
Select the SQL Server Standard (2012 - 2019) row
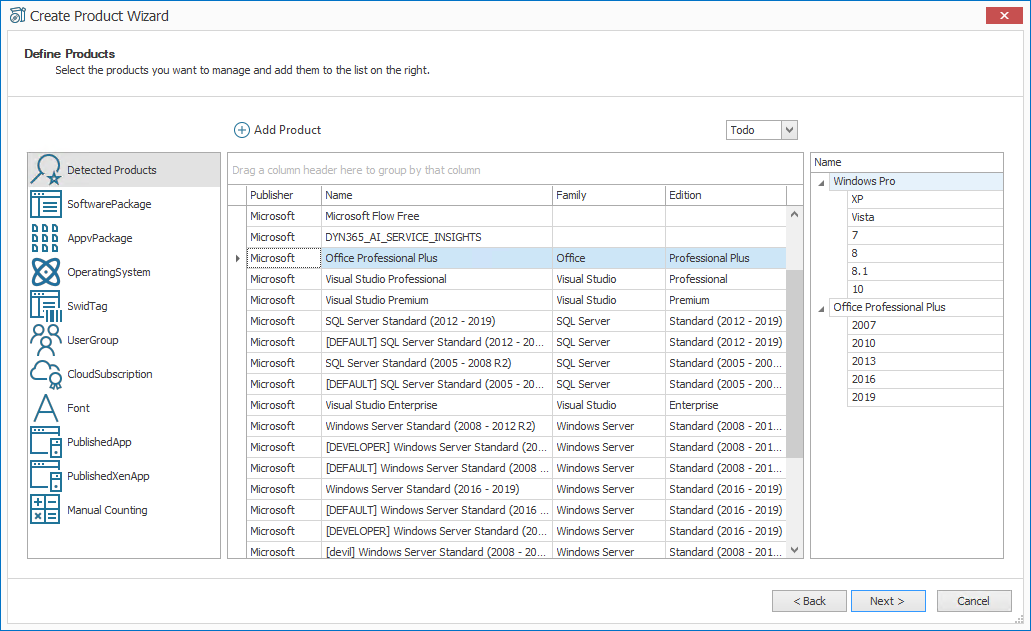(x=516, y=321)
